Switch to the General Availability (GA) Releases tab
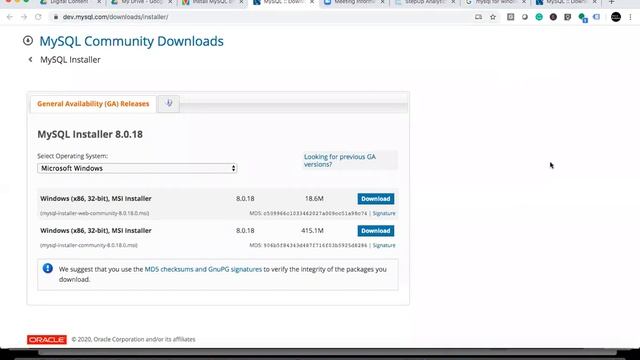The width and height of the screenshot is (640, 360). point(93,104)
